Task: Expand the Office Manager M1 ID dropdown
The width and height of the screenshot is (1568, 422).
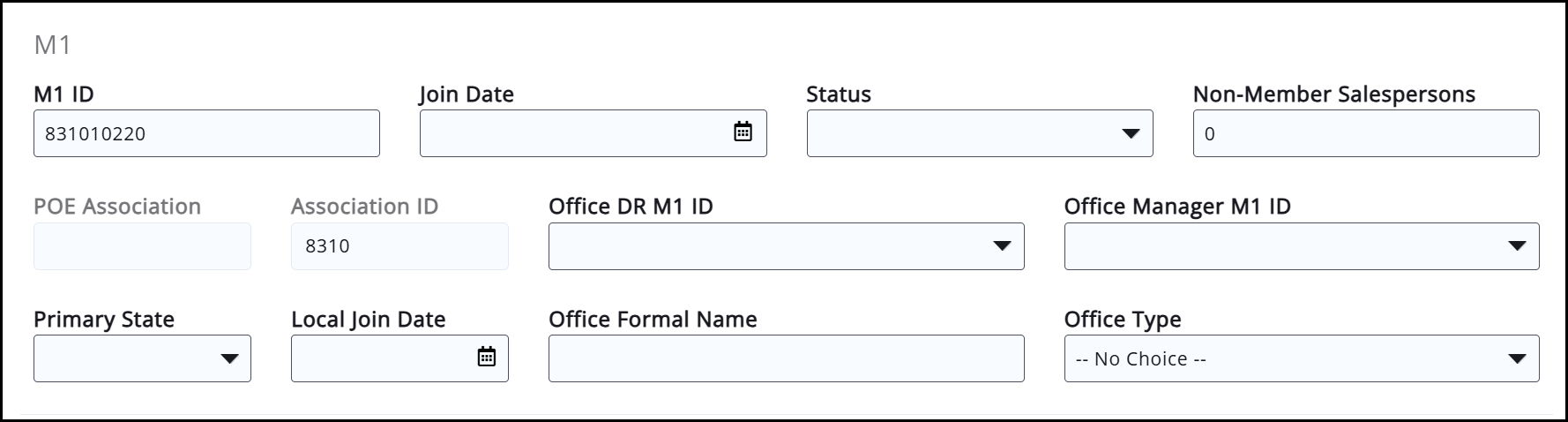Action: pyautogui.click(x=1301, y=246)
